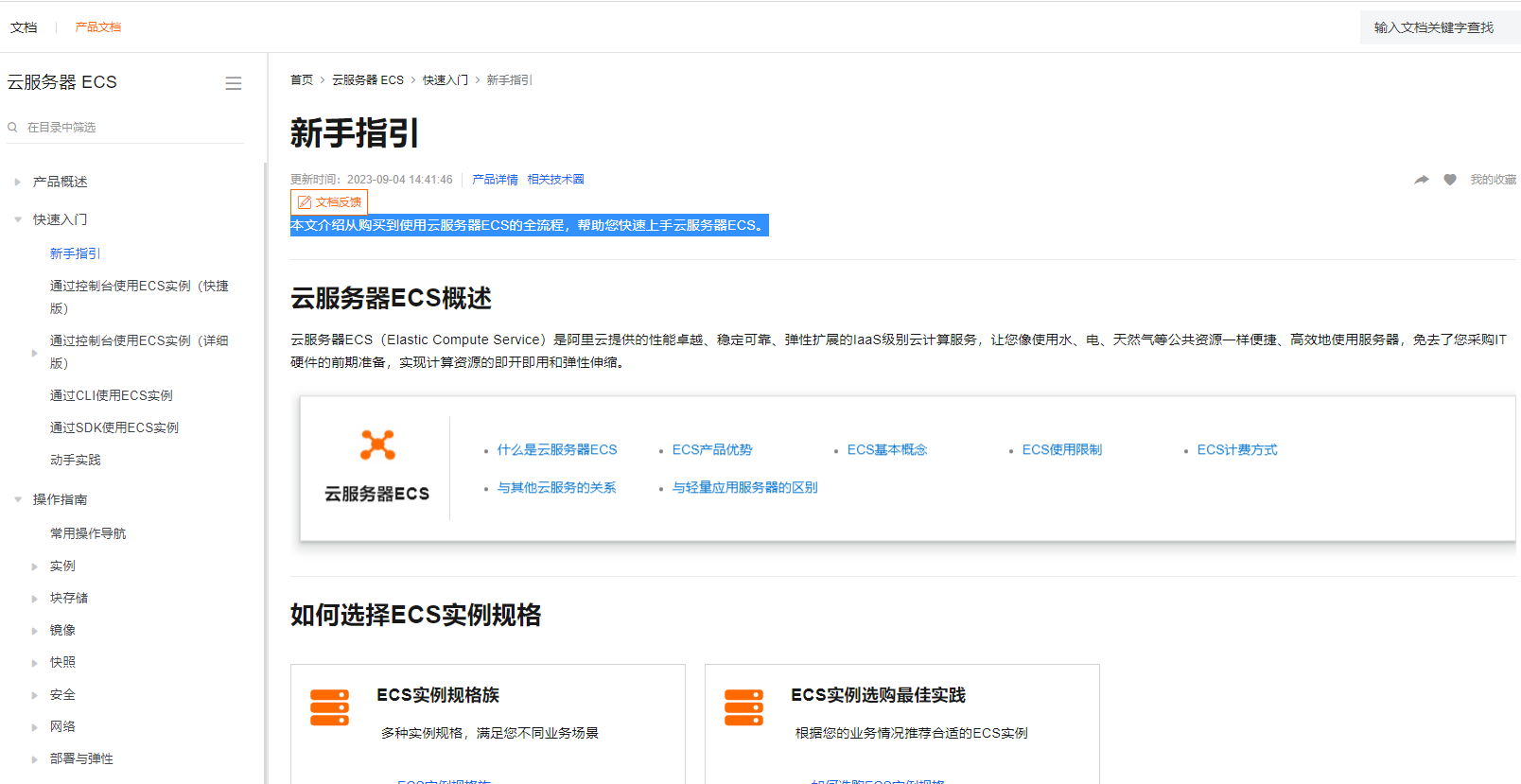Viewport: 1521px width, 784px height.
Task: Focus the 输入文档关键字查找 search box
Action: (x=1440, y=27)
